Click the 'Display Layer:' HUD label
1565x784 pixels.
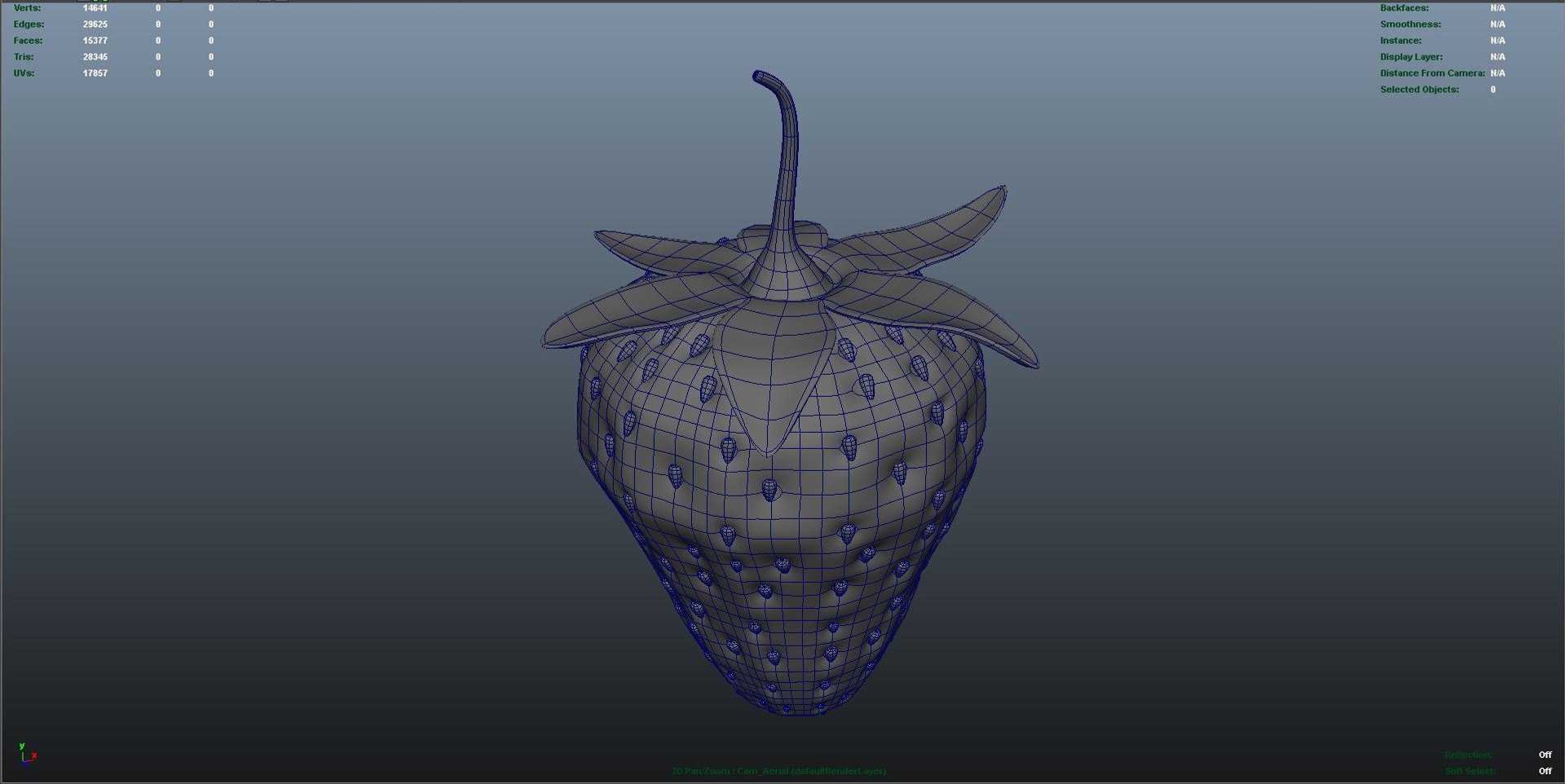(1411, 57)
